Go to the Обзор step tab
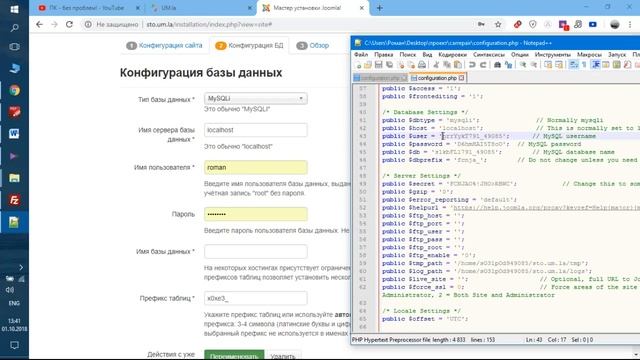Image resolution: width=640 pixels, height=360 pixels. (x=313, y=45)
